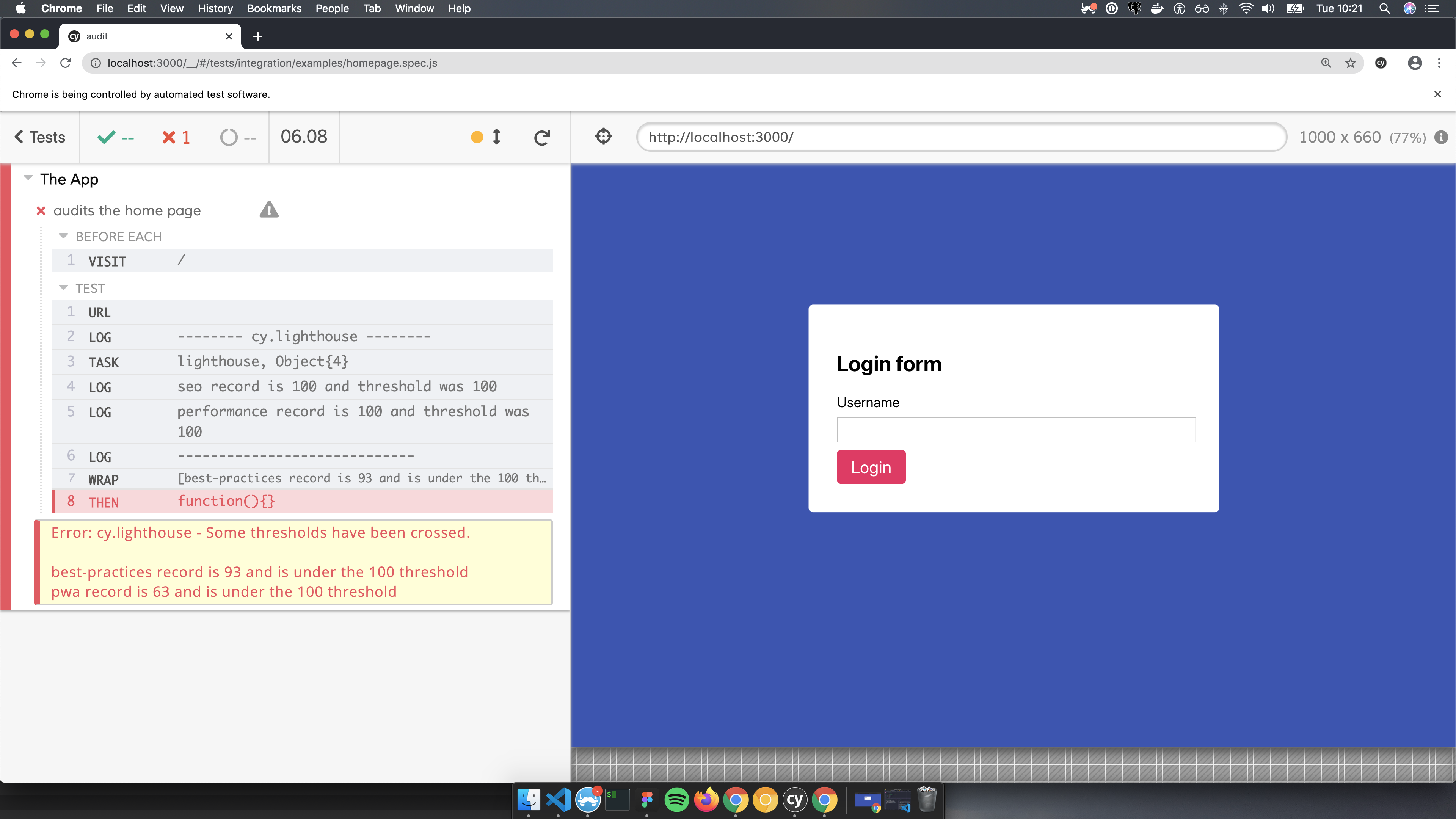Click the Cypress extension icon in Chrome toolbar

point(1381,63)
